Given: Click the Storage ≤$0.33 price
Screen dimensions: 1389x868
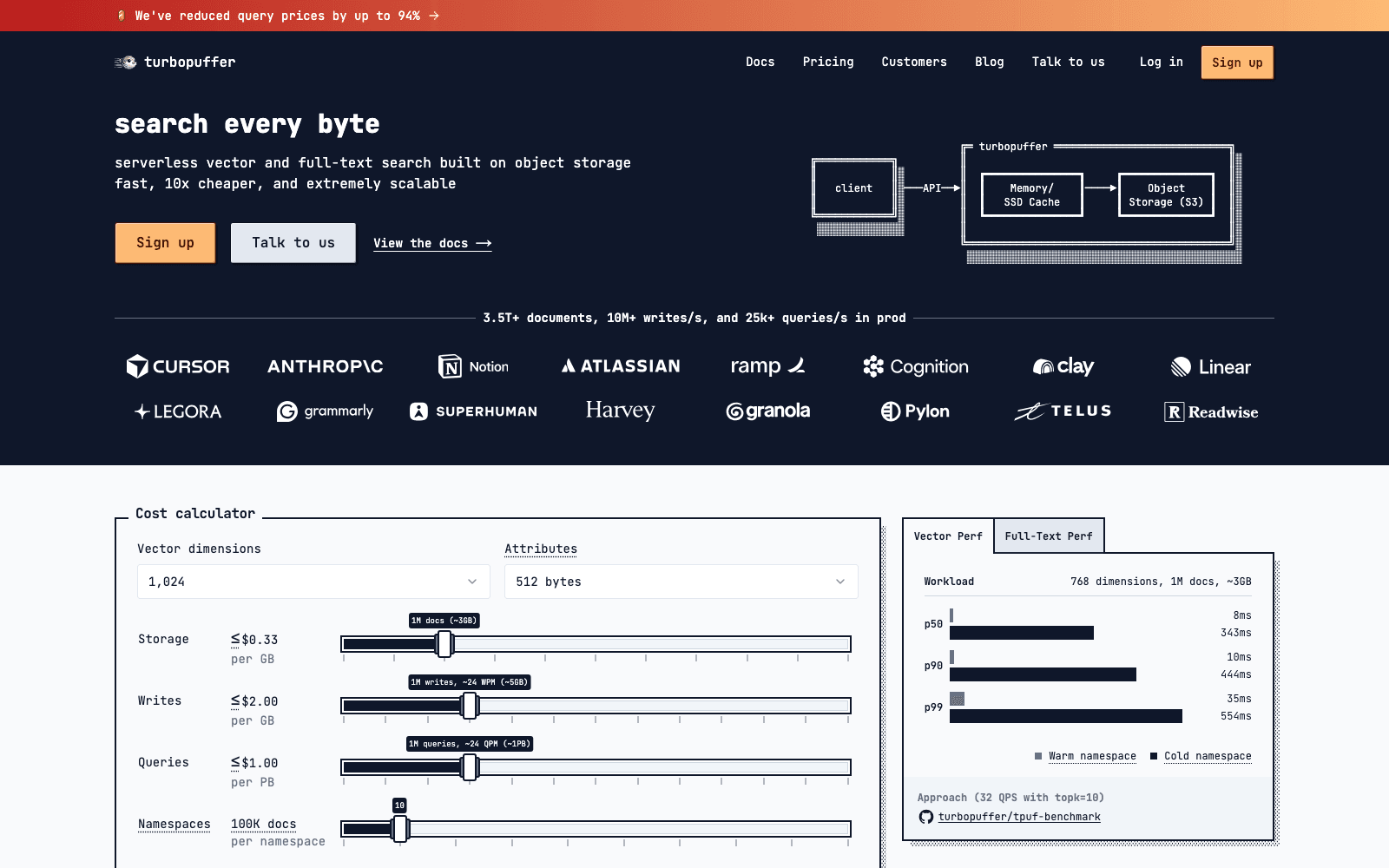Looking at the screenshot, I should pyautogui.click(x=254, y=640).
